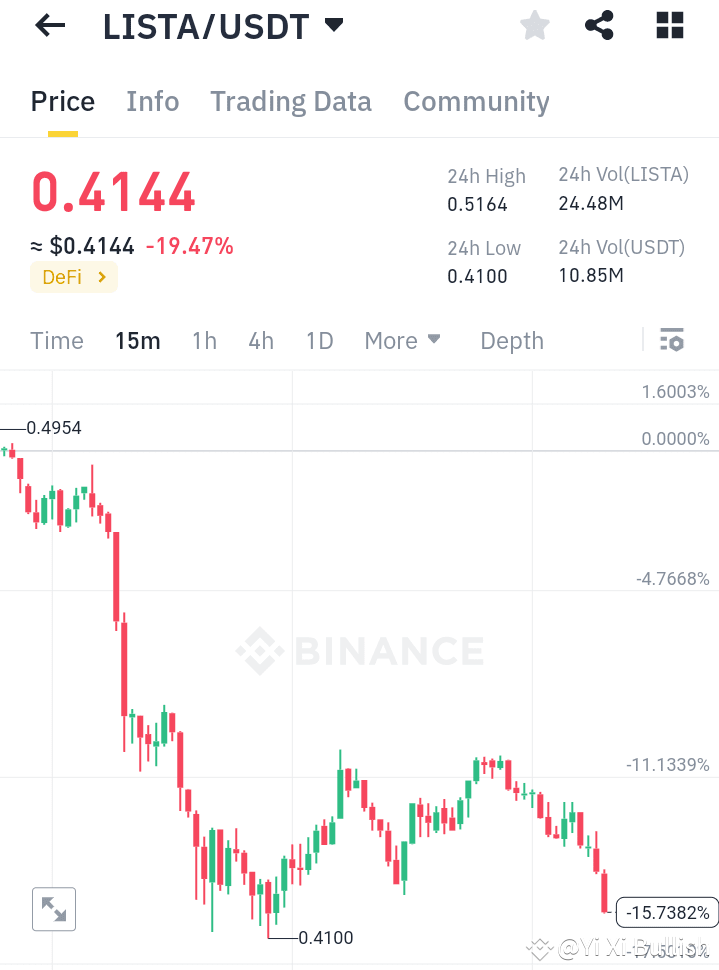Tap the watermark icon beside @Yi Xi
Image resolution: width=719 pixels, height=970 pixels.
point(541,948)
